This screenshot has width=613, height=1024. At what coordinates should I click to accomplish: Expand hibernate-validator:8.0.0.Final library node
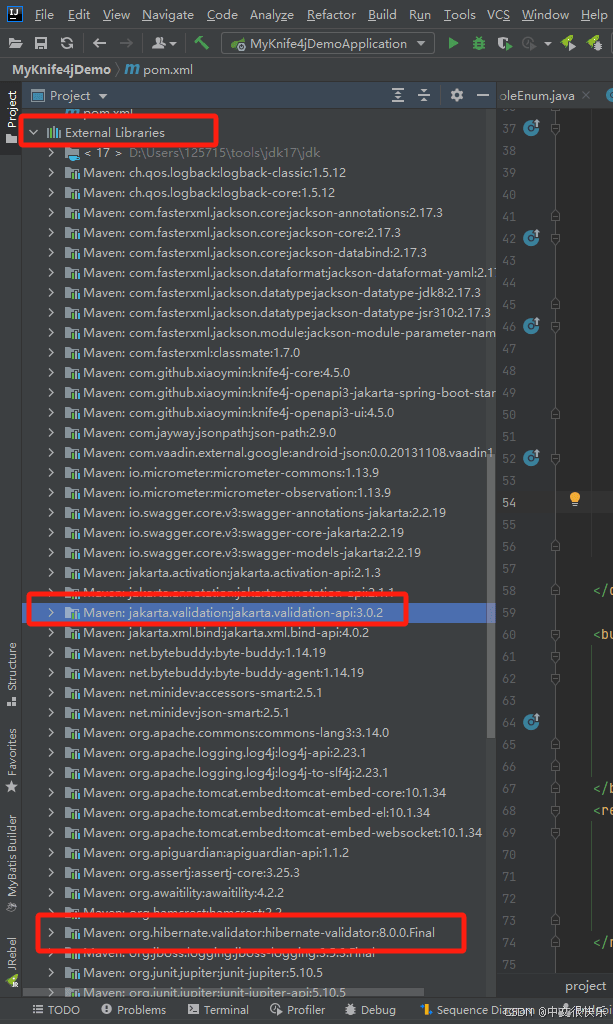click(52, 933)
